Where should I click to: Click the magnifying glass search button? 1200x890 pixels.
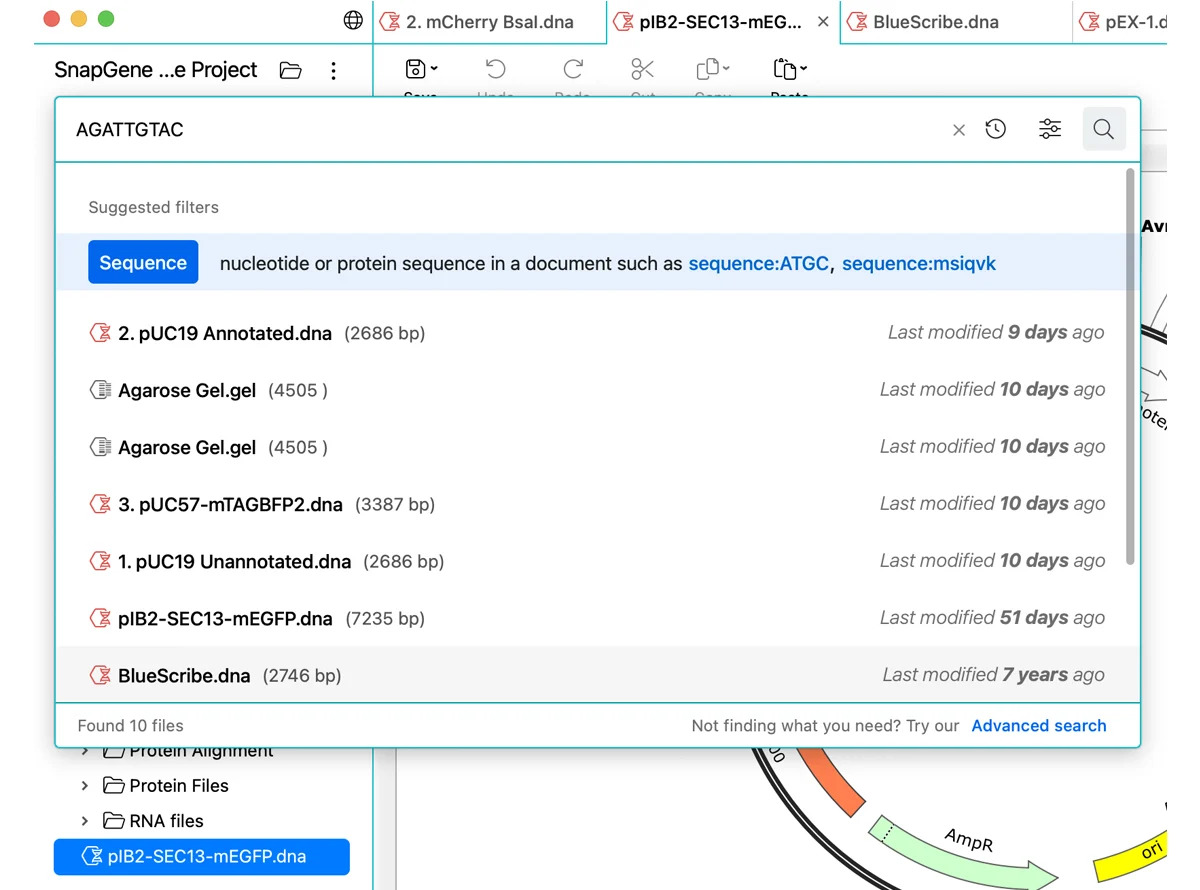[x=1104, y=129]
